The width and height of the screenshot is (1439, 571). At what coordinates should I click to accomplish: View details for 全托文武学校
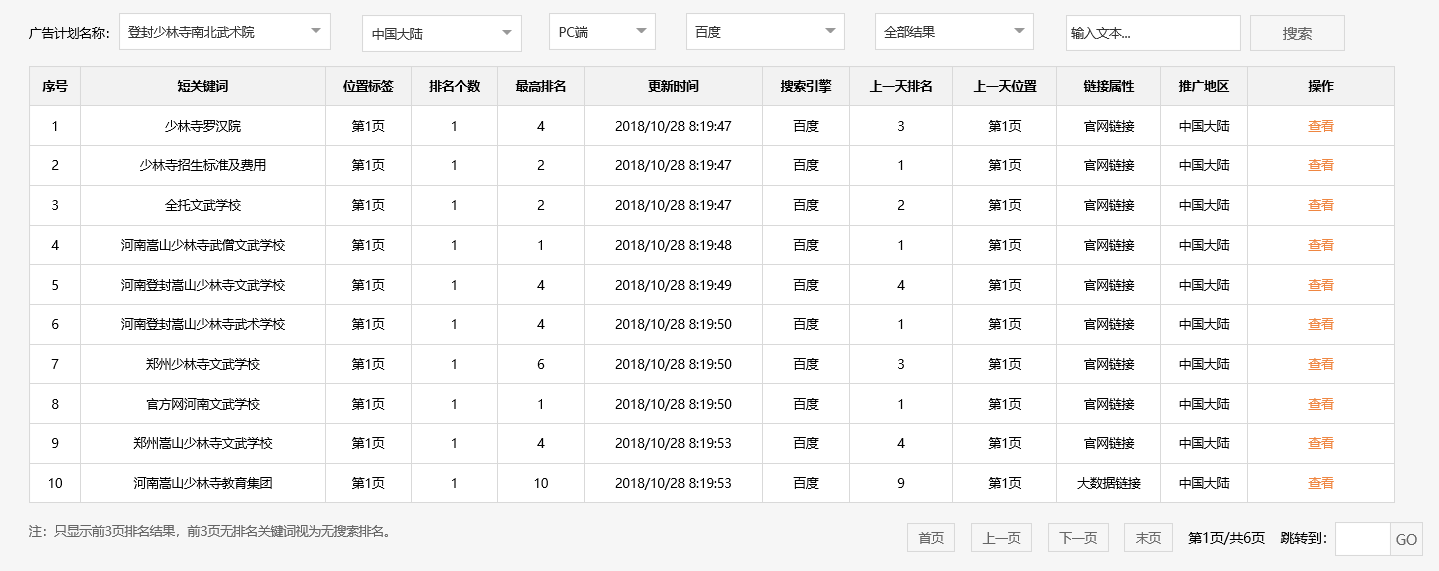click(1320, 205)
